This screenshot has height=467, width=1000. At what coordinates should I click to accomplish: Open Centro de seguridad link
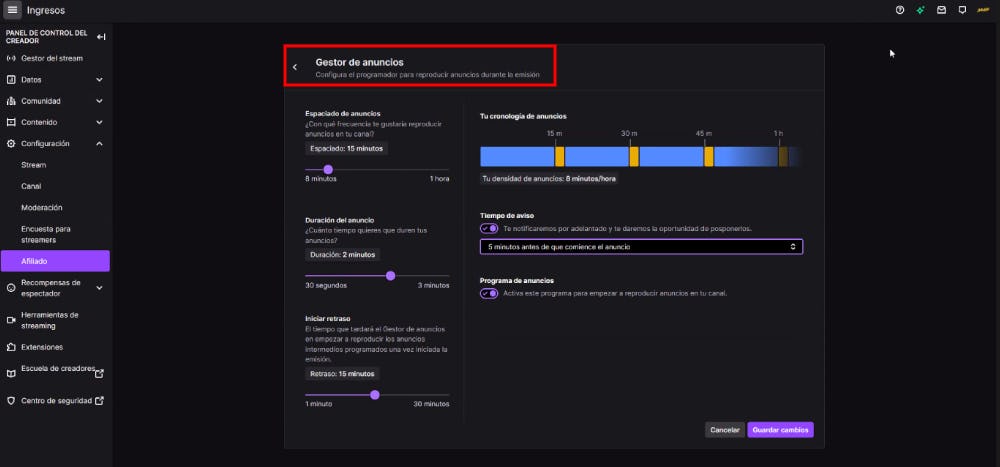55,401
